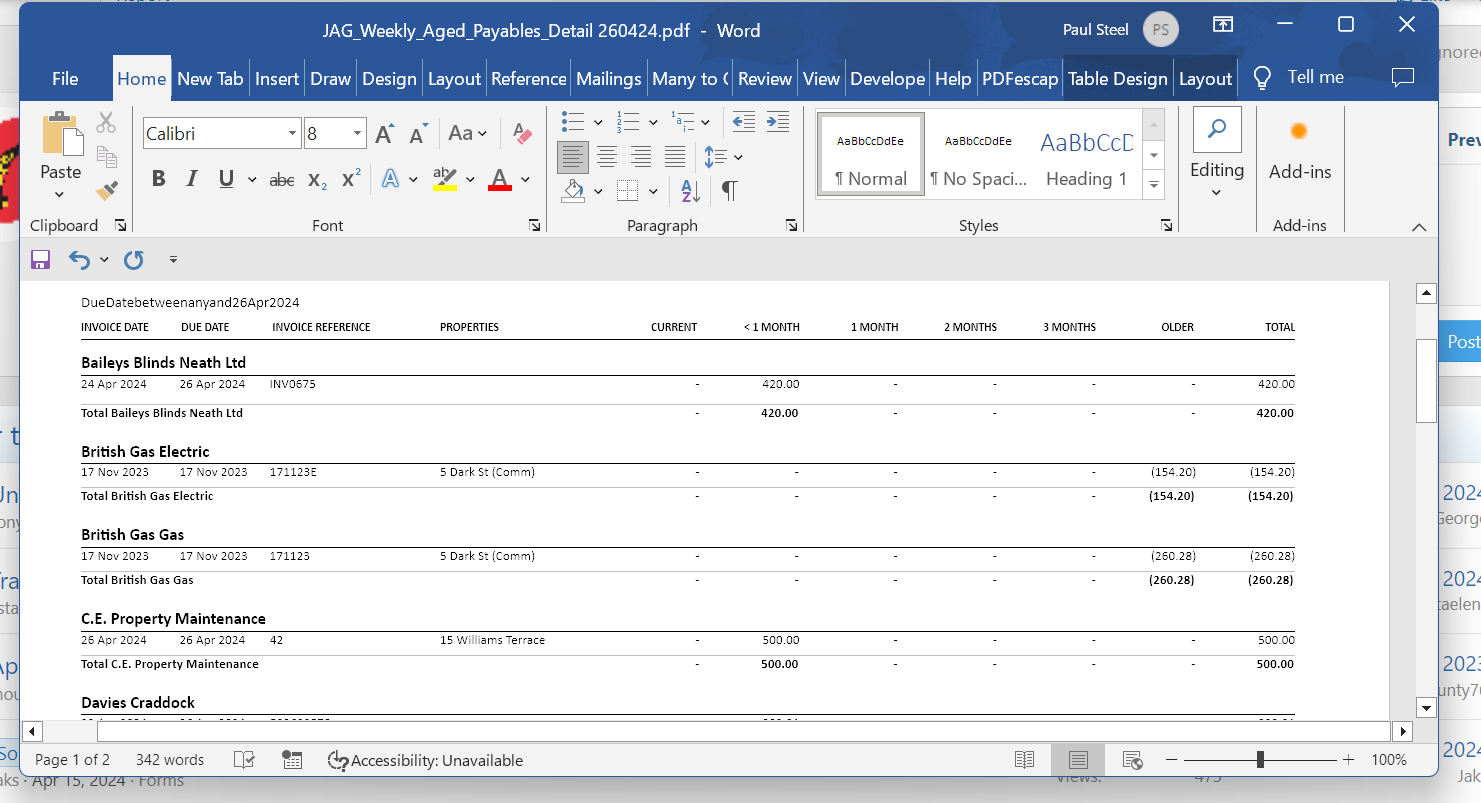Adjust the zoom slider handle

click(1260, 760)
